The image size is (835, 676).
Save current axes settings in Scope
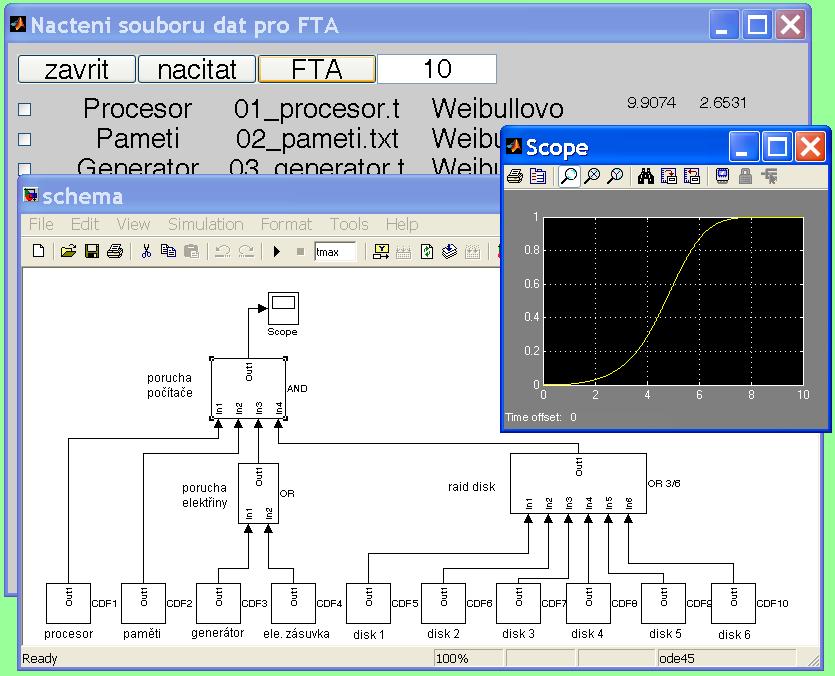pos(668,176)
